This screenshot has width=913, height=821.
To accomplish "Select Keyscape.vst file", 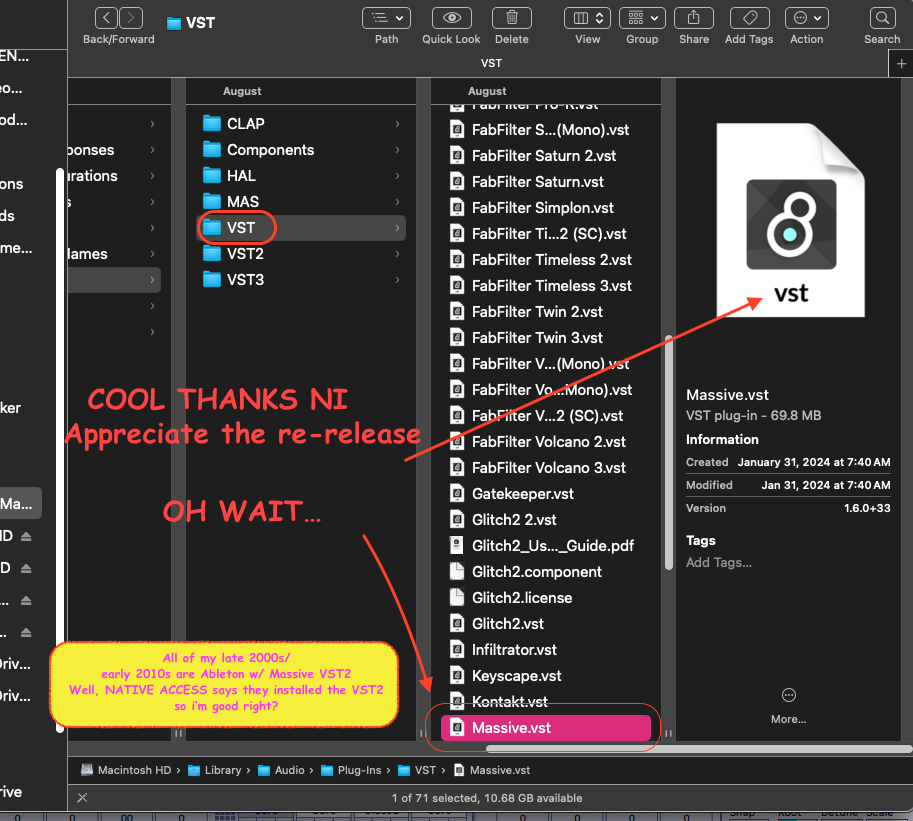I will click(516, 676).
